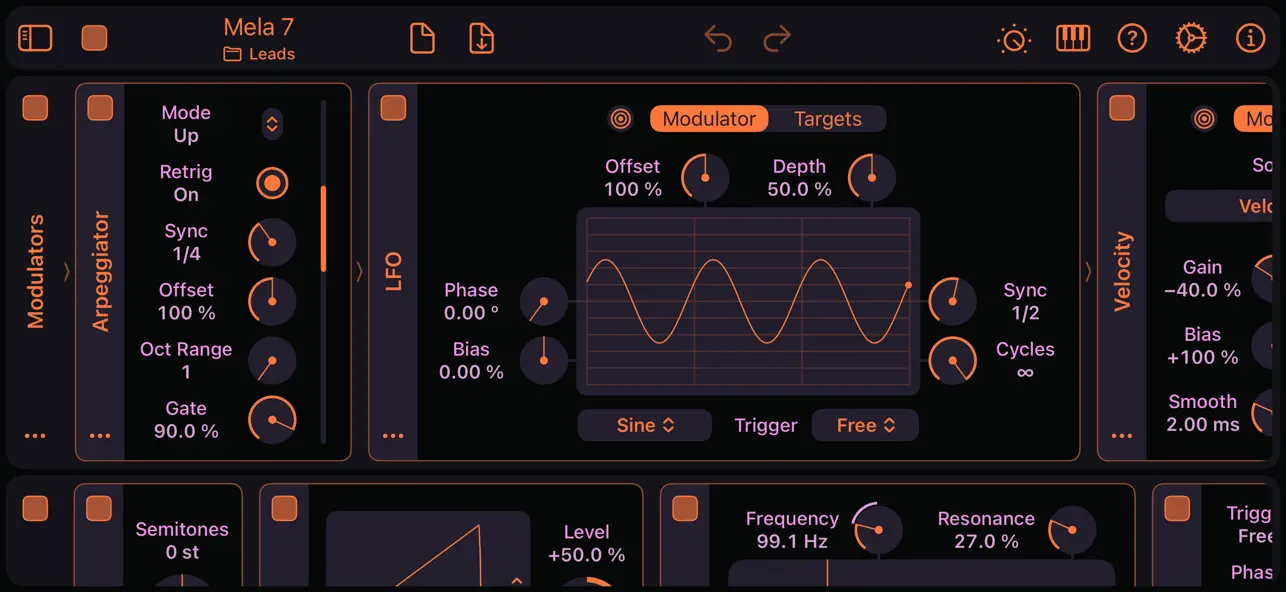Click the LFO Depth 50.0 % knob
Screen dimensions: 1286x592
872,177
